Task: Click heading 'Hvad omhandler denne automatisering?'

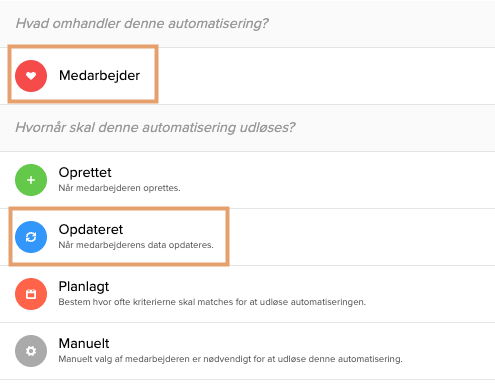Action: [x=142, y=24]
